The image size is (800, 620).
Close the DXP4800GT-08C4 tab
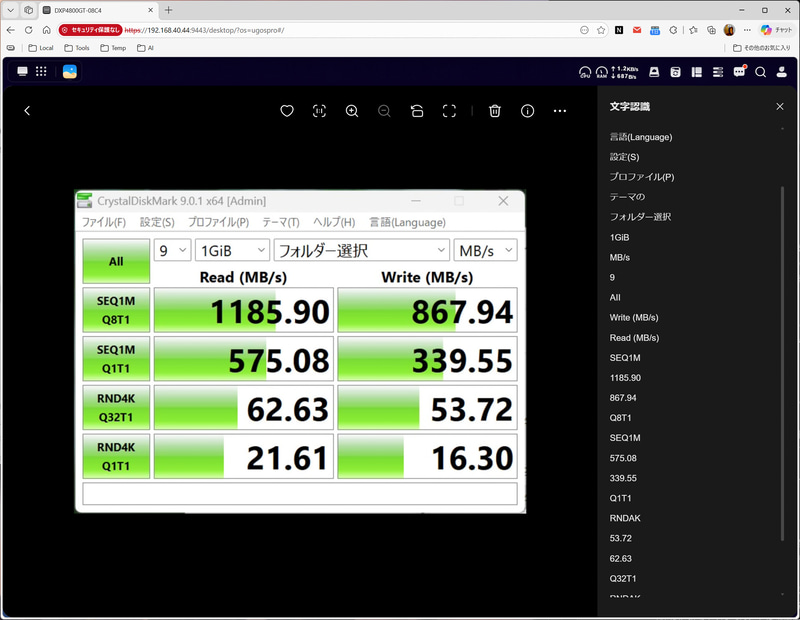pos(151,10)
